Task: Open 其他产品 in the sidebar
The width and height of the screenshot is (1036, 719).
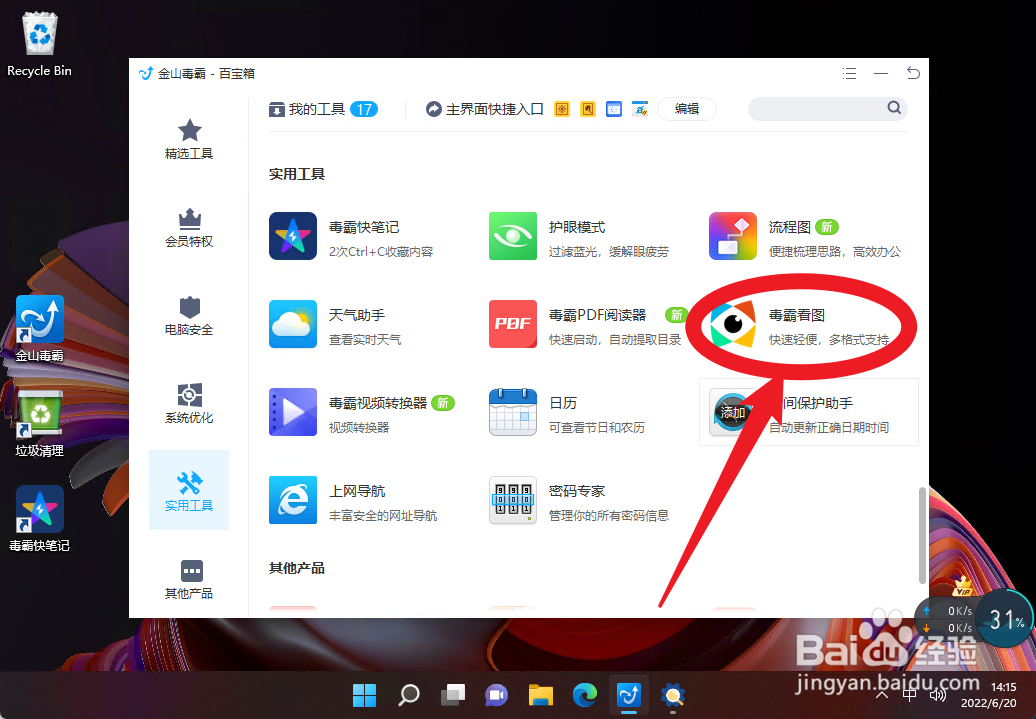Action: point(189,580)
